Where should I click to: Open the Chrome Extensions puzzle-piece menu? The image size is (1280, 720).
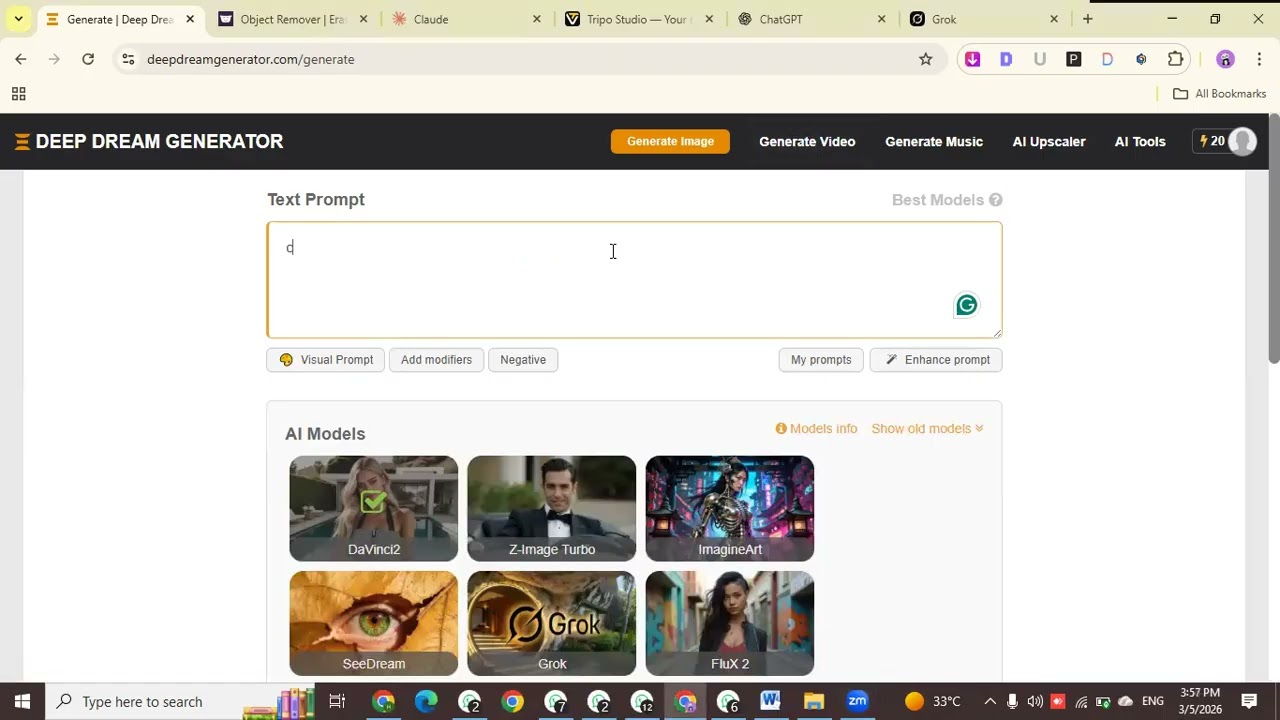click(1176, 59)
